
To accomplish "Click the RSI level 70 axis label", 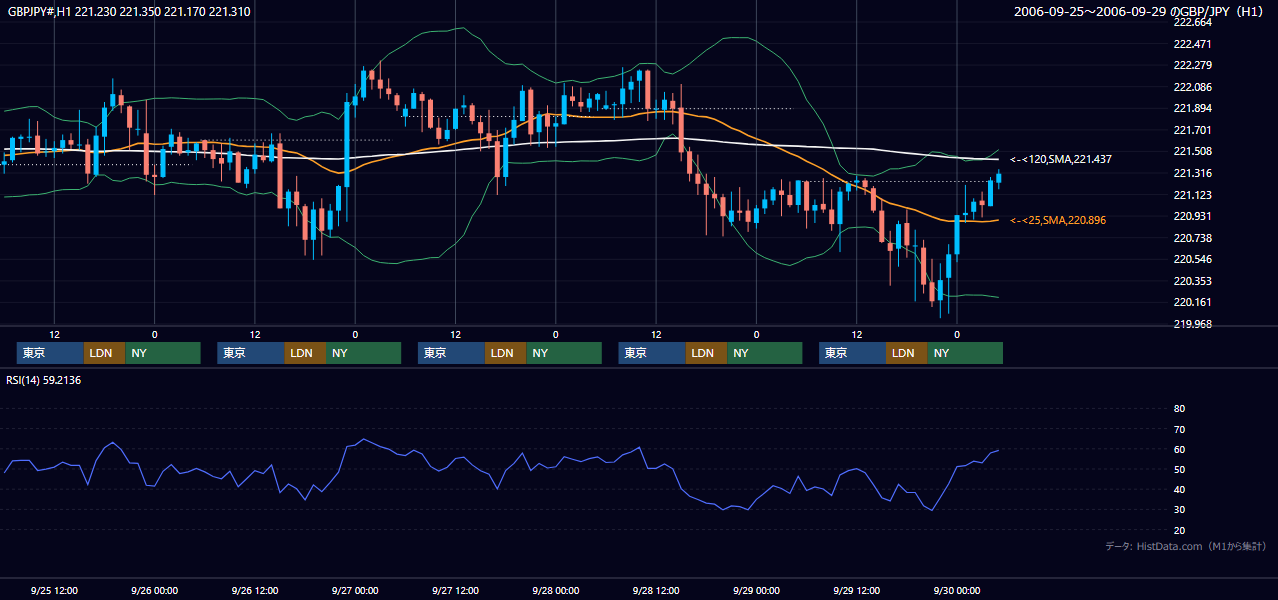I will 1179,429.
